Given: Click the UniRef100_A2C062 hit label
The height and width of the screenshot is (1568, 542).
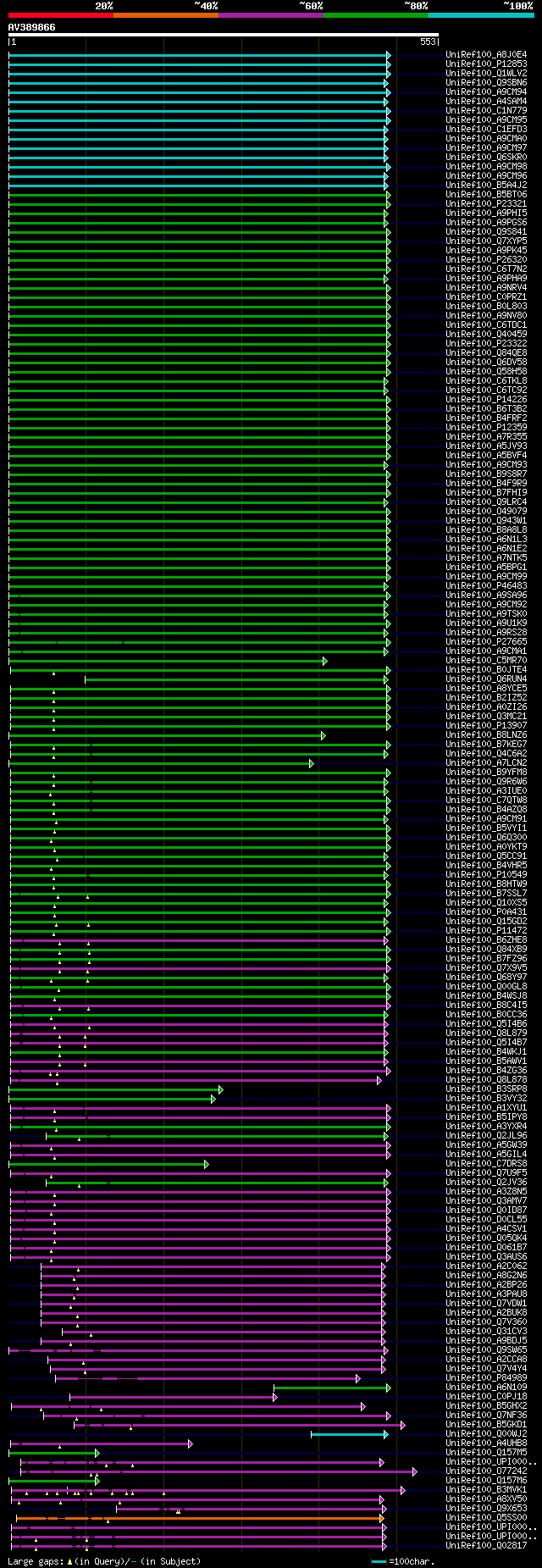Looking at the screenshot, I should 486,1266.
